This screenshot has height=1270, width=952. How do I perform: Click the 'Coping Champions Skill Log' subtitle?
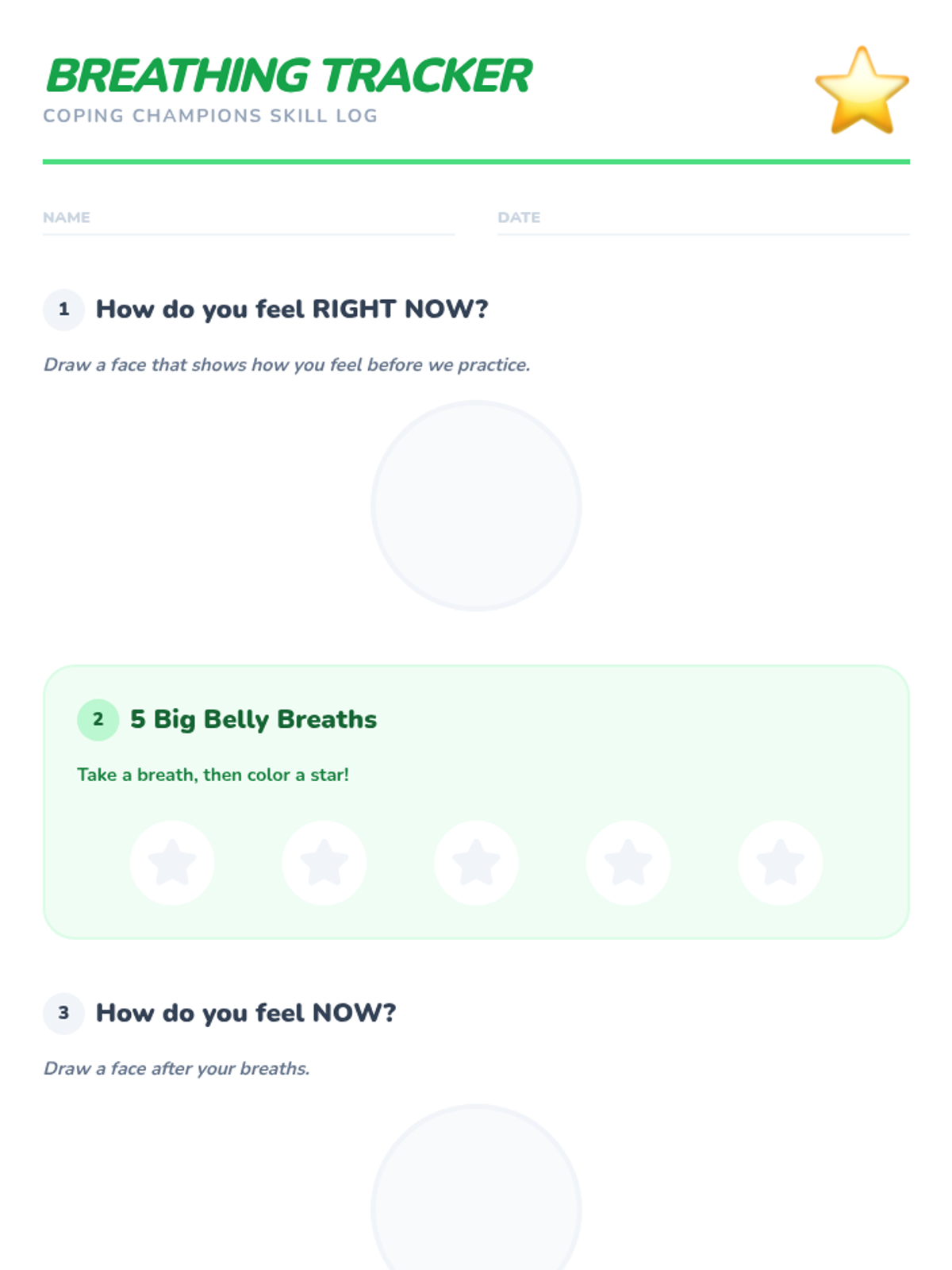tap(210, 116)
